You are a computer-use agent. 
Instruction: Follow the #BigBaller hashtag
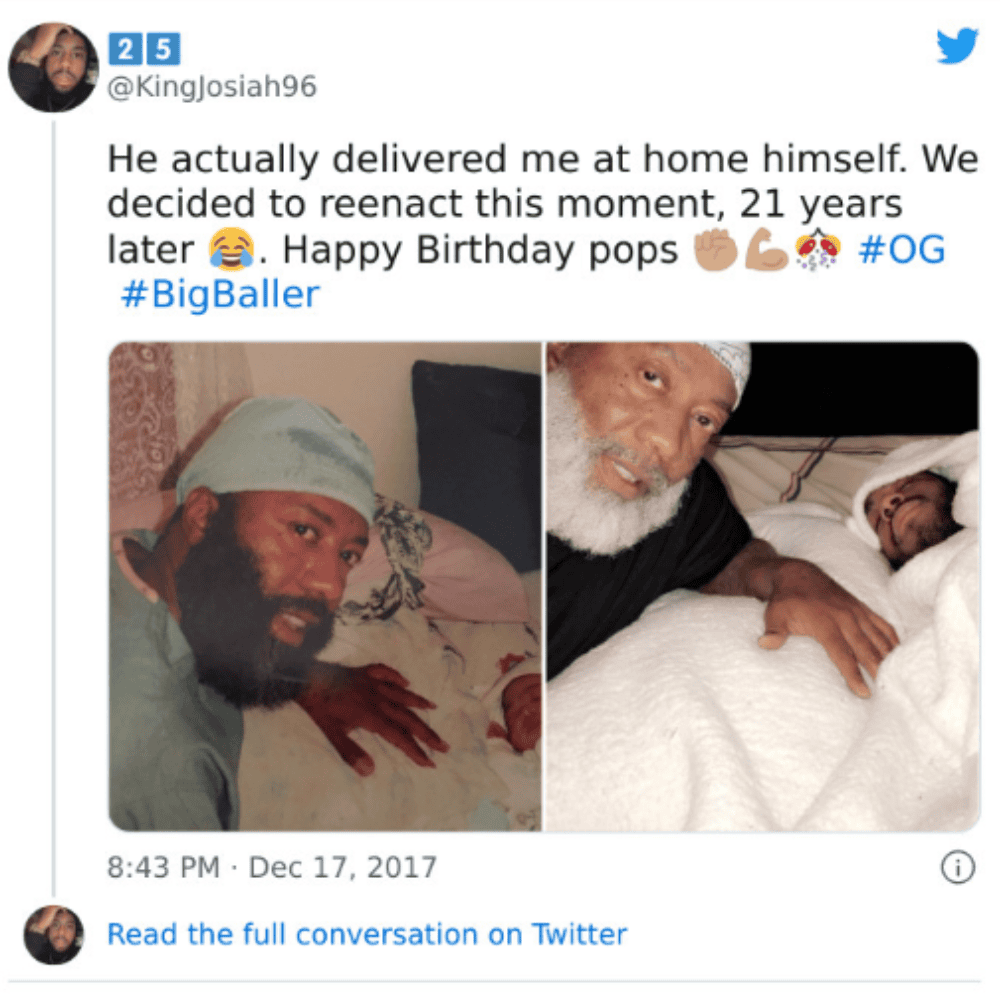221,294
